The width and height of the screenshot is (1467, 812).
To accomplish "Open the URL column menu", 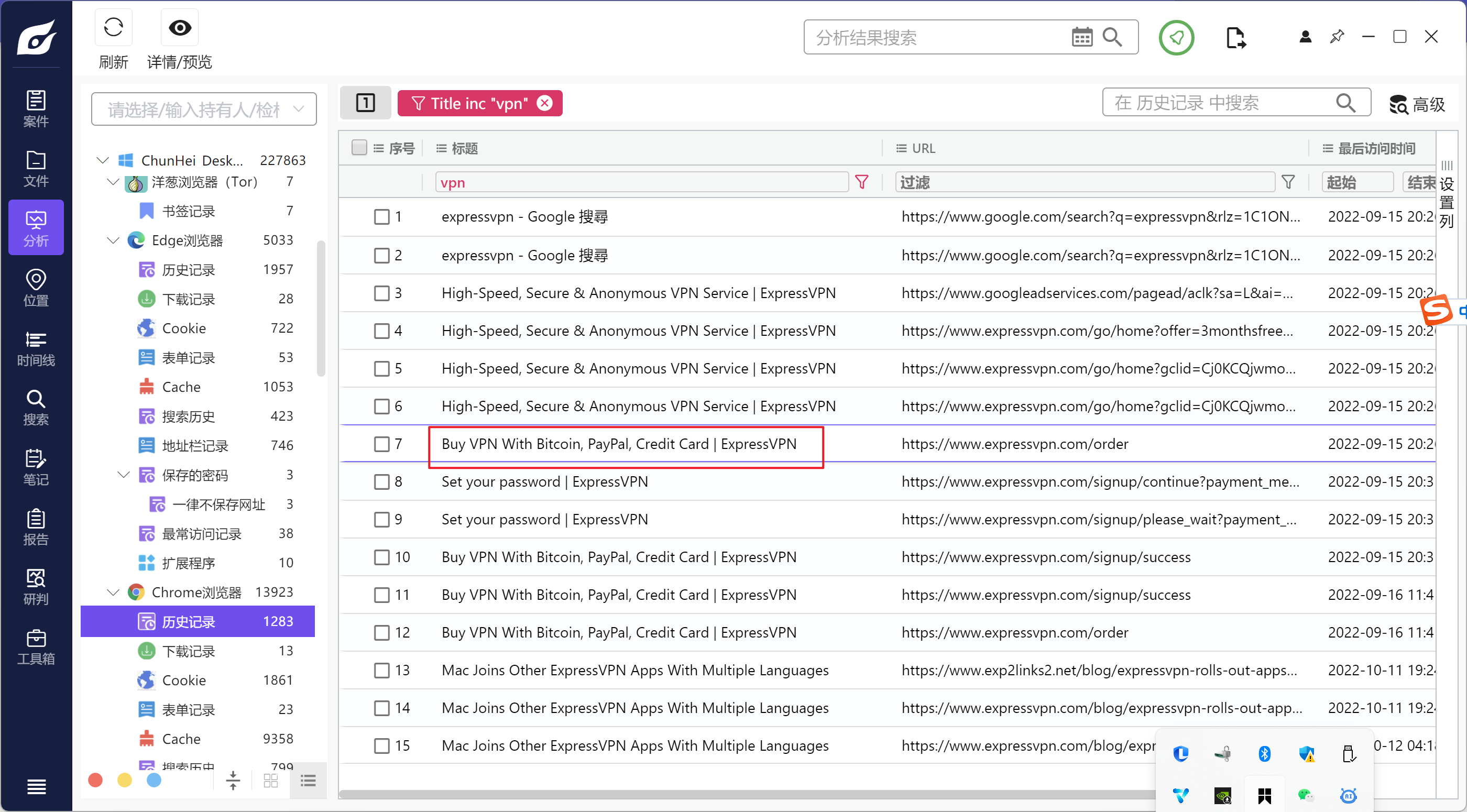I will 901,148.
